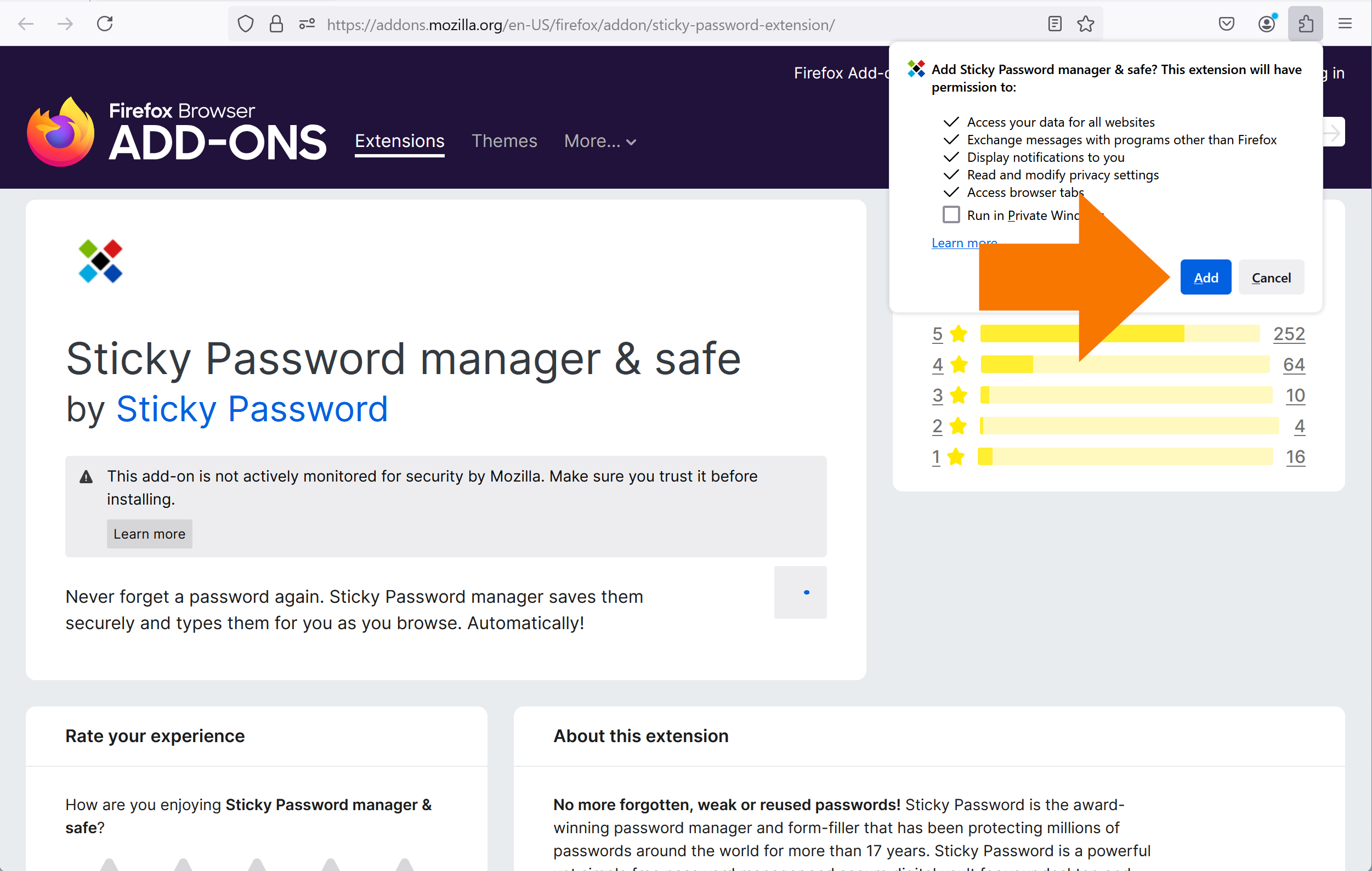Click 'Read and modify privacy settings' permission
This screenshot has width=1372, height=871.
1063,175
